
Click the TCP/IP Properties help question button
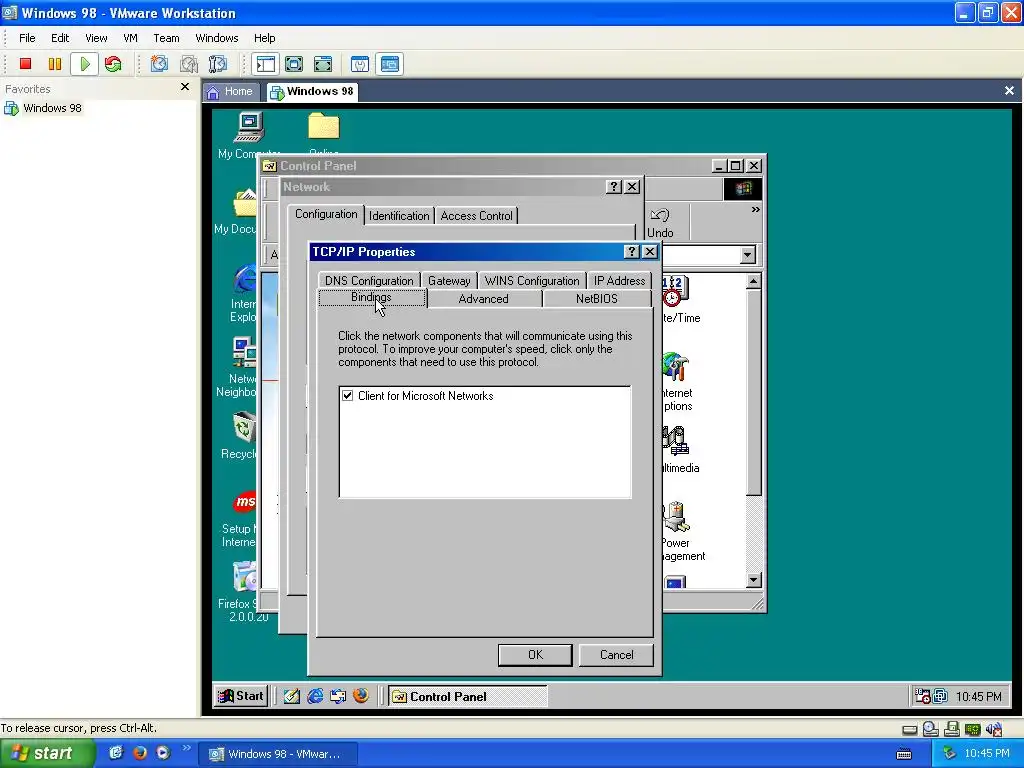tap(631, 252)
